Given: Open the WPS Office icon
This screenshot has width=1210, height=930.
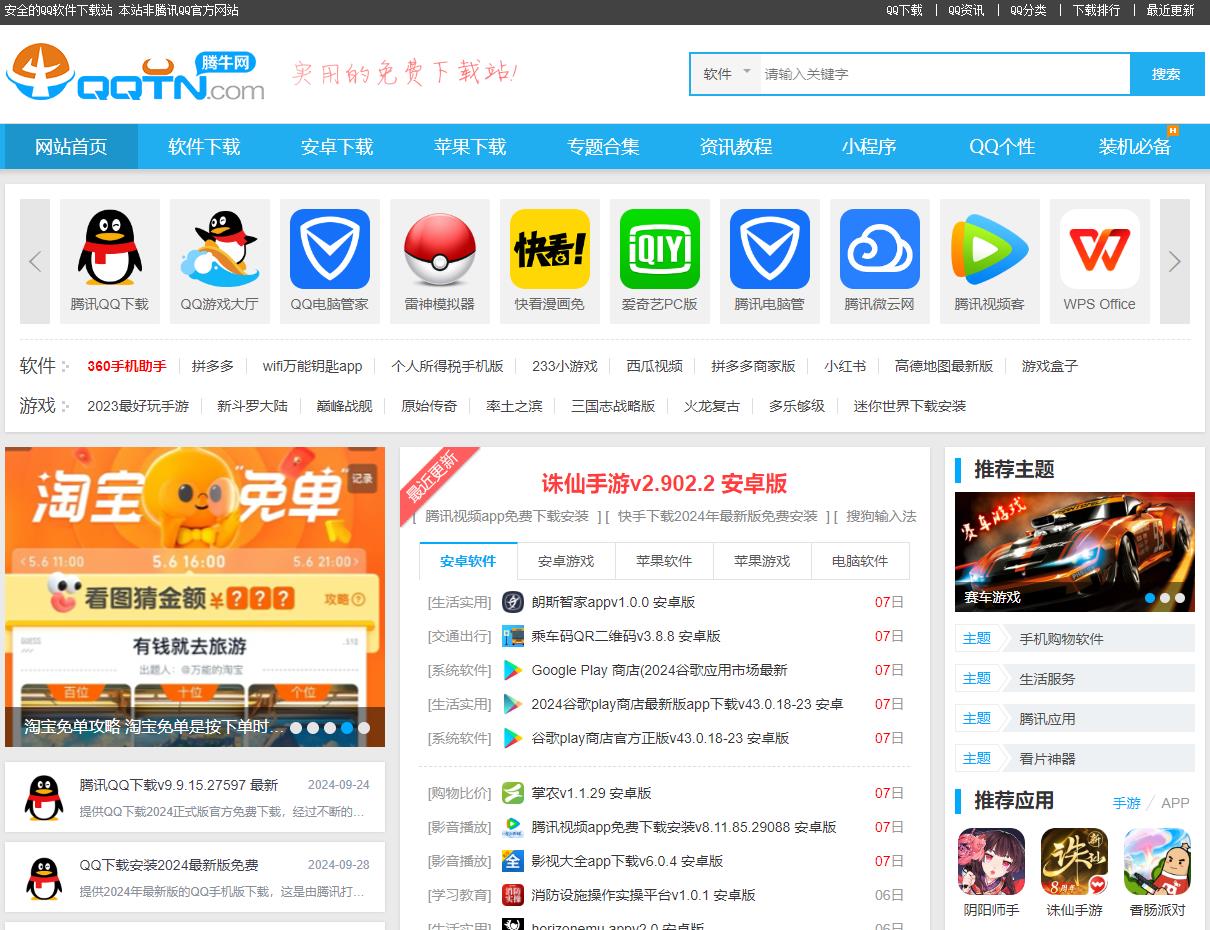Looking at the screenshot, I should [x=1100, y=249].
